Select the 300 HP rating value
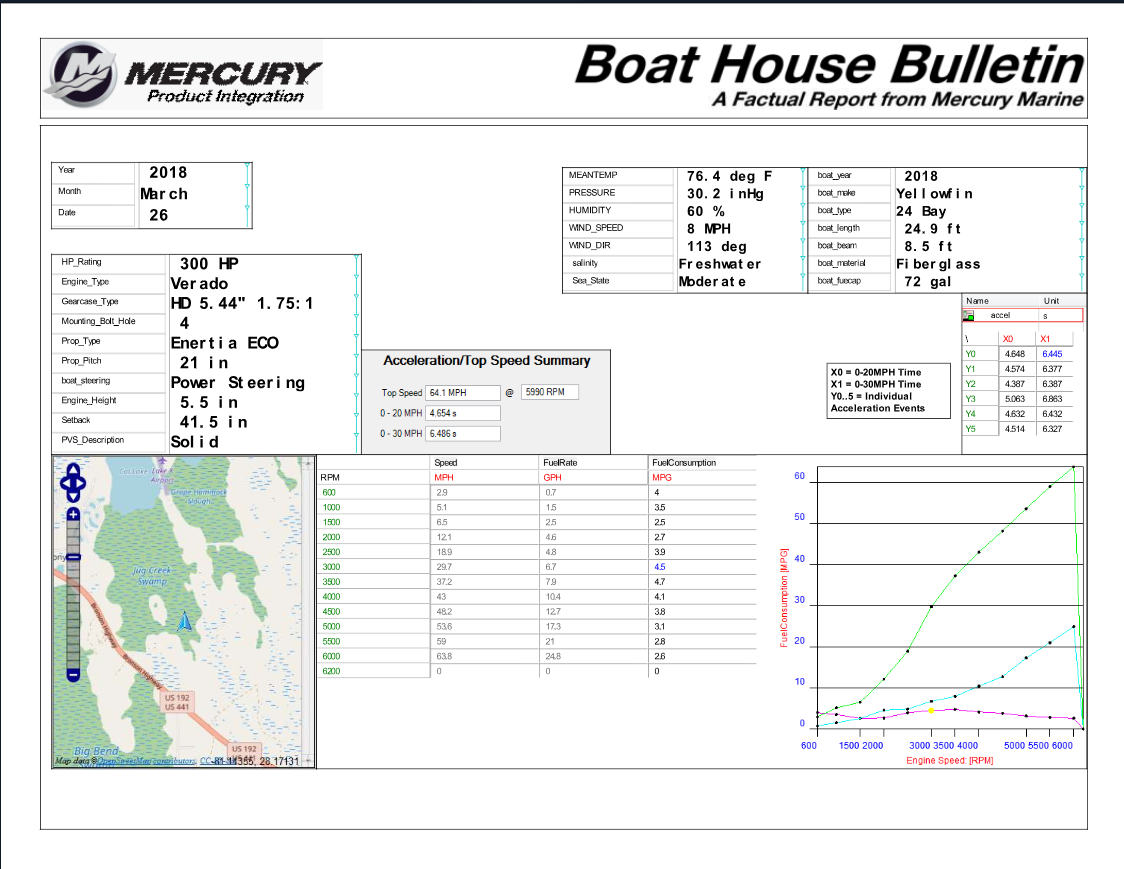Image resolution: width=1124 pixels, height=869 pixels. click(209, 264)
